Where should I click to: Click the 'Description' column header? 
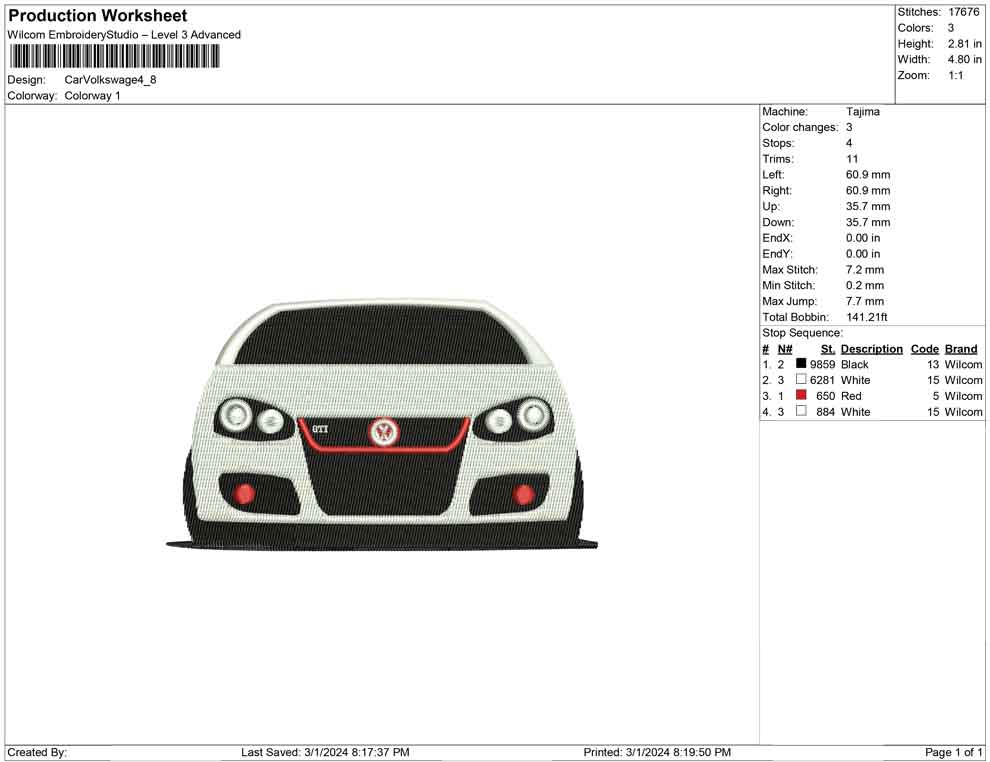point(872,349)
